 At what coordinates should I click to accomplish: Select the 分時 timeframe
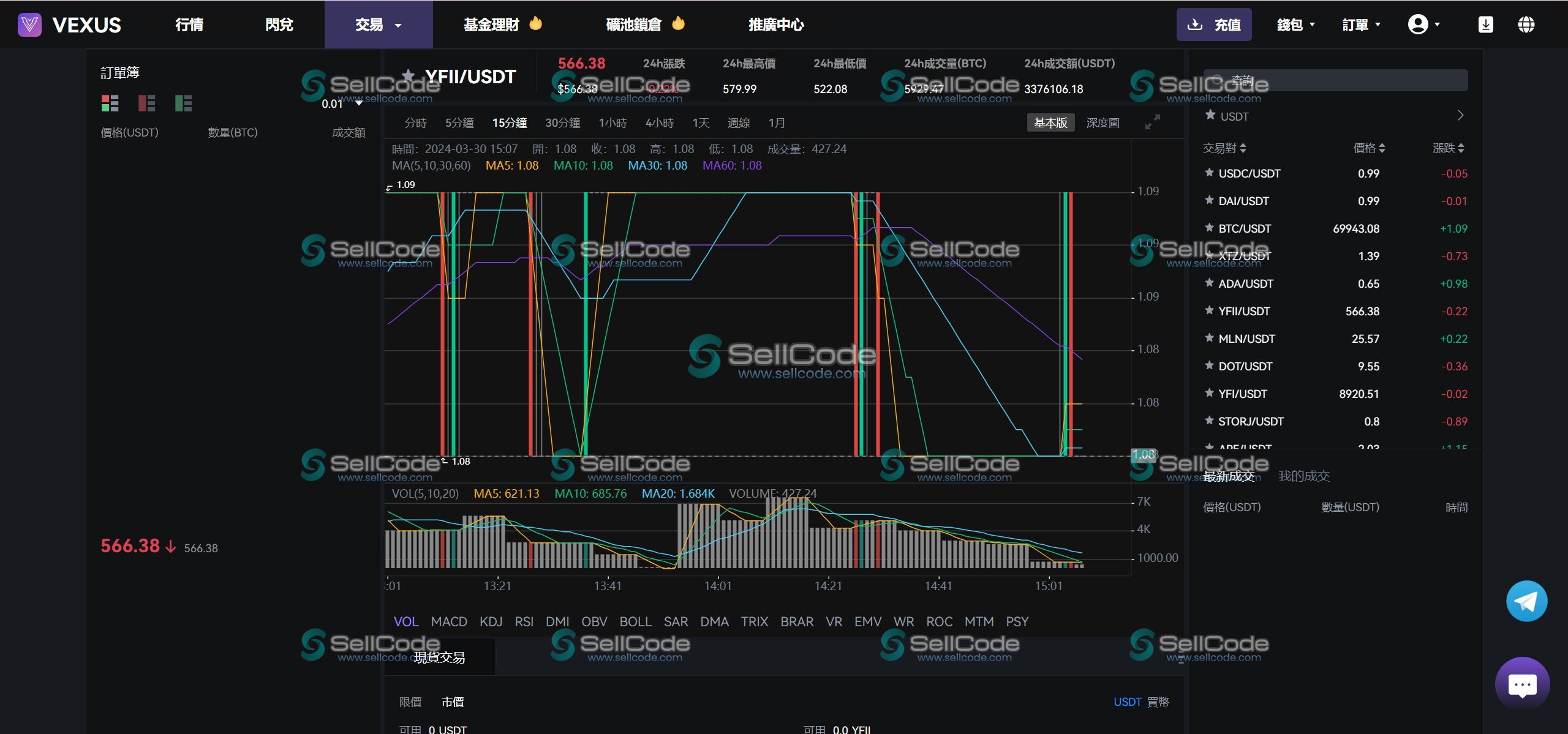click(415, 123)
